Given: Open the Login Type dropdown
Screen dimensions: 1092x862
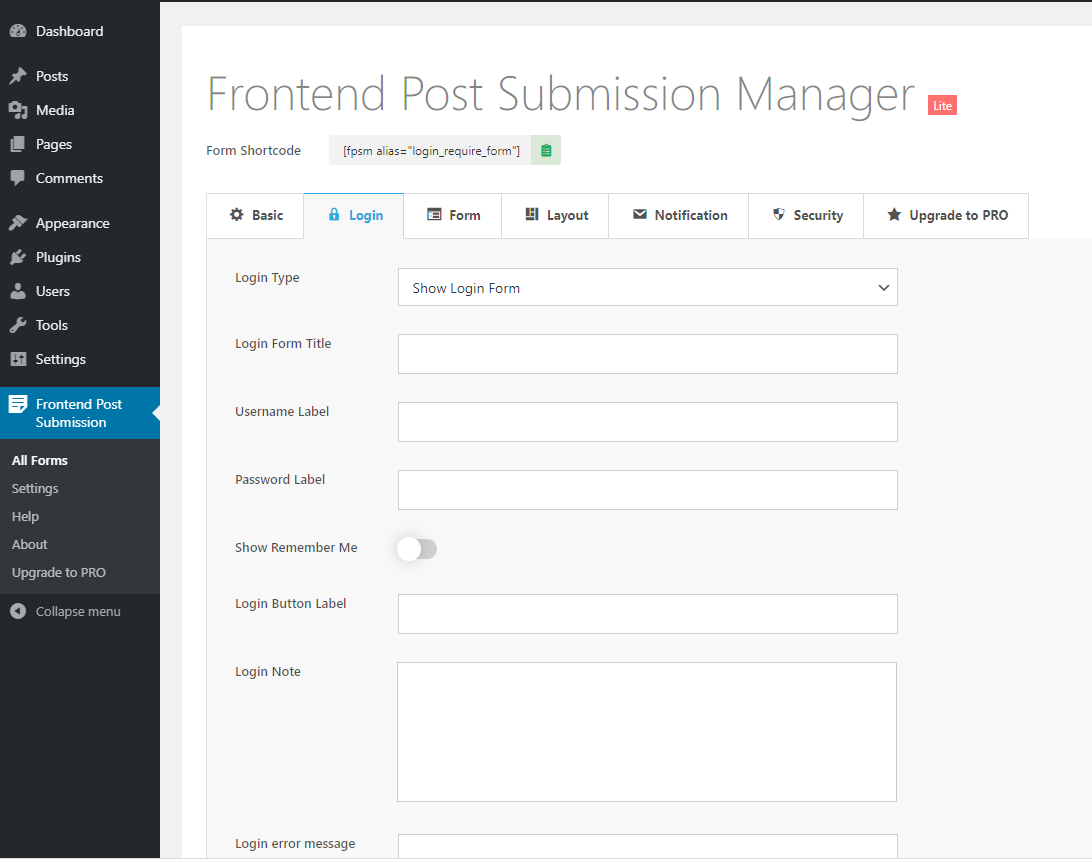Looking at the screenshot, I should click(x=648, y=288).
